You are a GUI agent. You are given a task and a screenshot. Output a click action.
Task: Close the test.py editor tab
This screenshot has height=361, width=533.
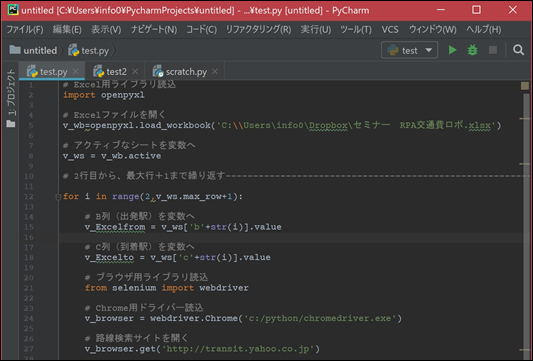[75, 71]
